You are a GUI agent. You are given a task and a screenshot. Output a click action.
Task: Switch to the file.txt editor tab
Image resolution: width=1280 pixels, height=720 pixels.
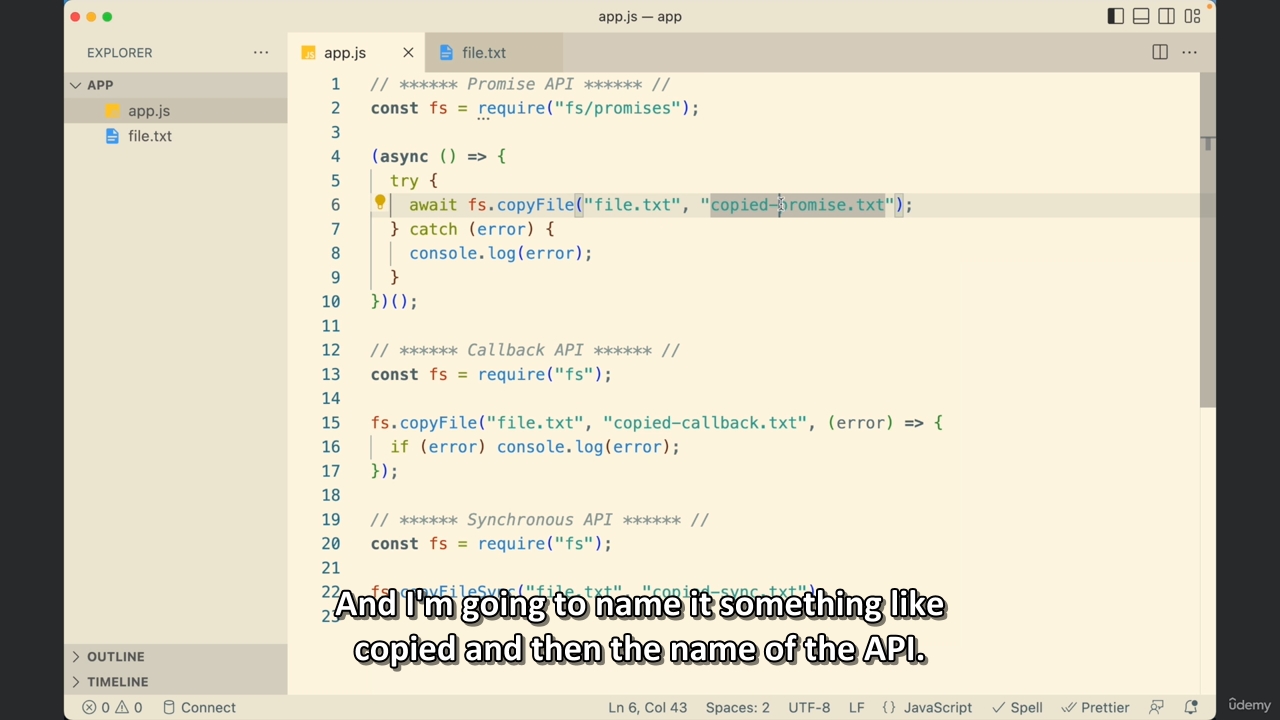pyautogui.click(x=493, y=52)
